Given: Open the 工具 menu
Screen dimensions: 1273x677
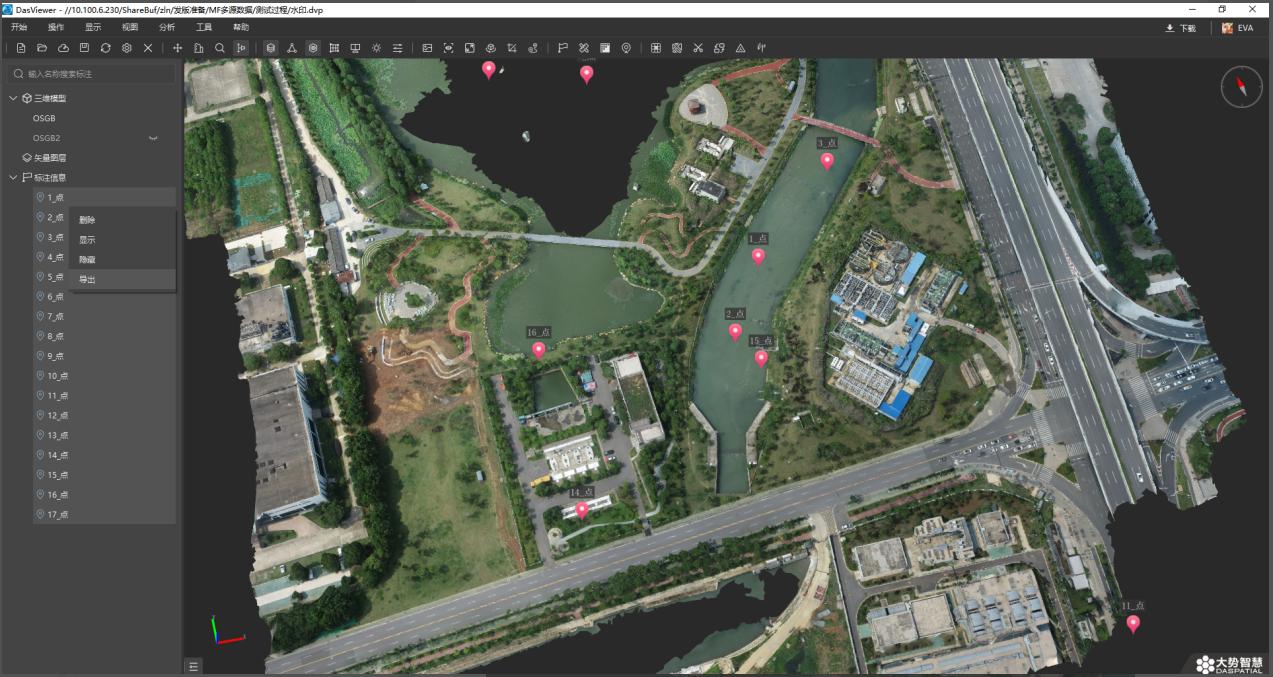Looking at the screenshot, I should click(x=204, y=27).
